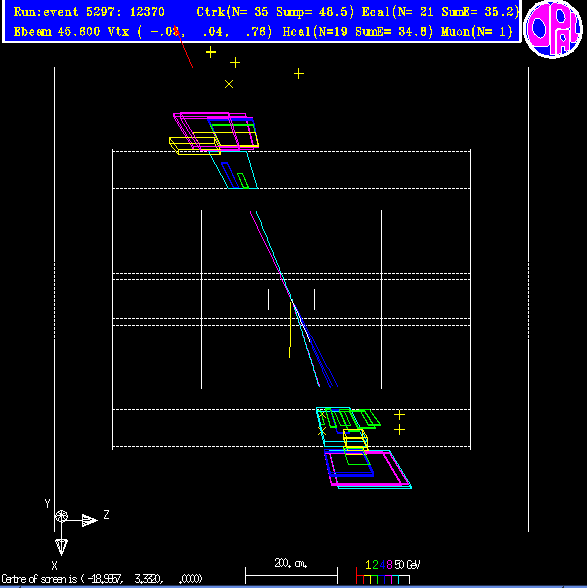Click the rightmost yellow plus marker at top
The width and height of the screenshot is (587, 588).
[x=299, y=74]
